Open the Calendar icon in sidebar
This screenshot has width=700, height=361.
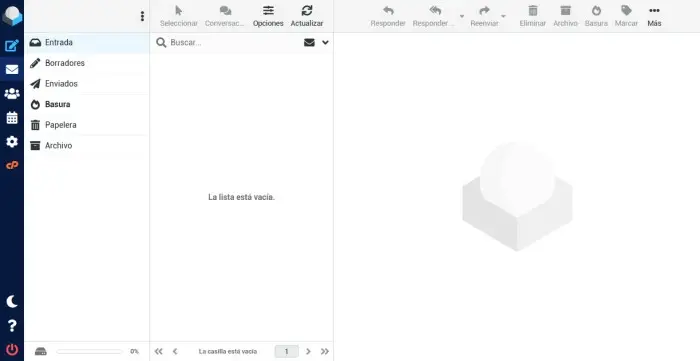tap(12, 118)
